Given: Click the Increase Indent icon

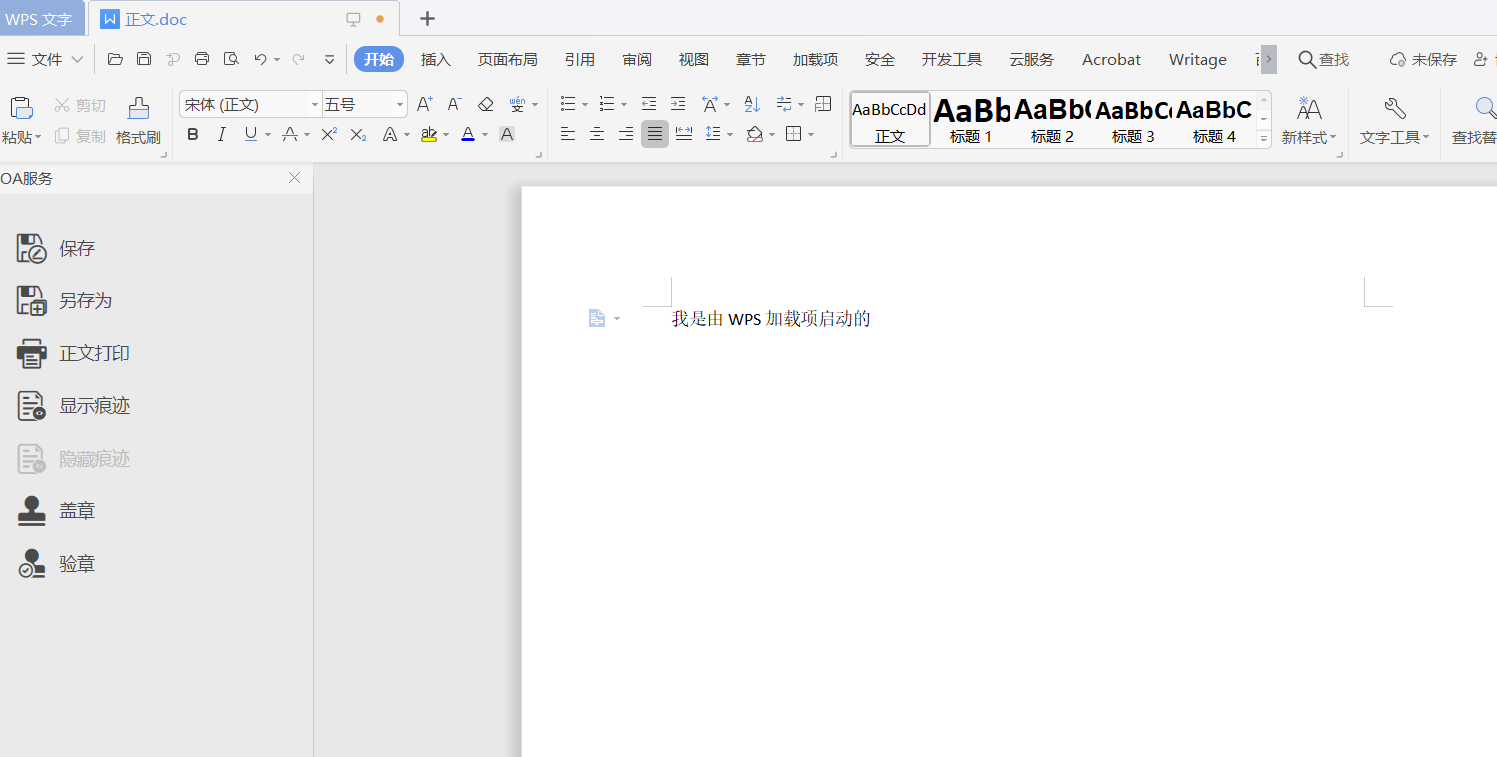Looking at the screenshot, I should (x=678, y=104).
